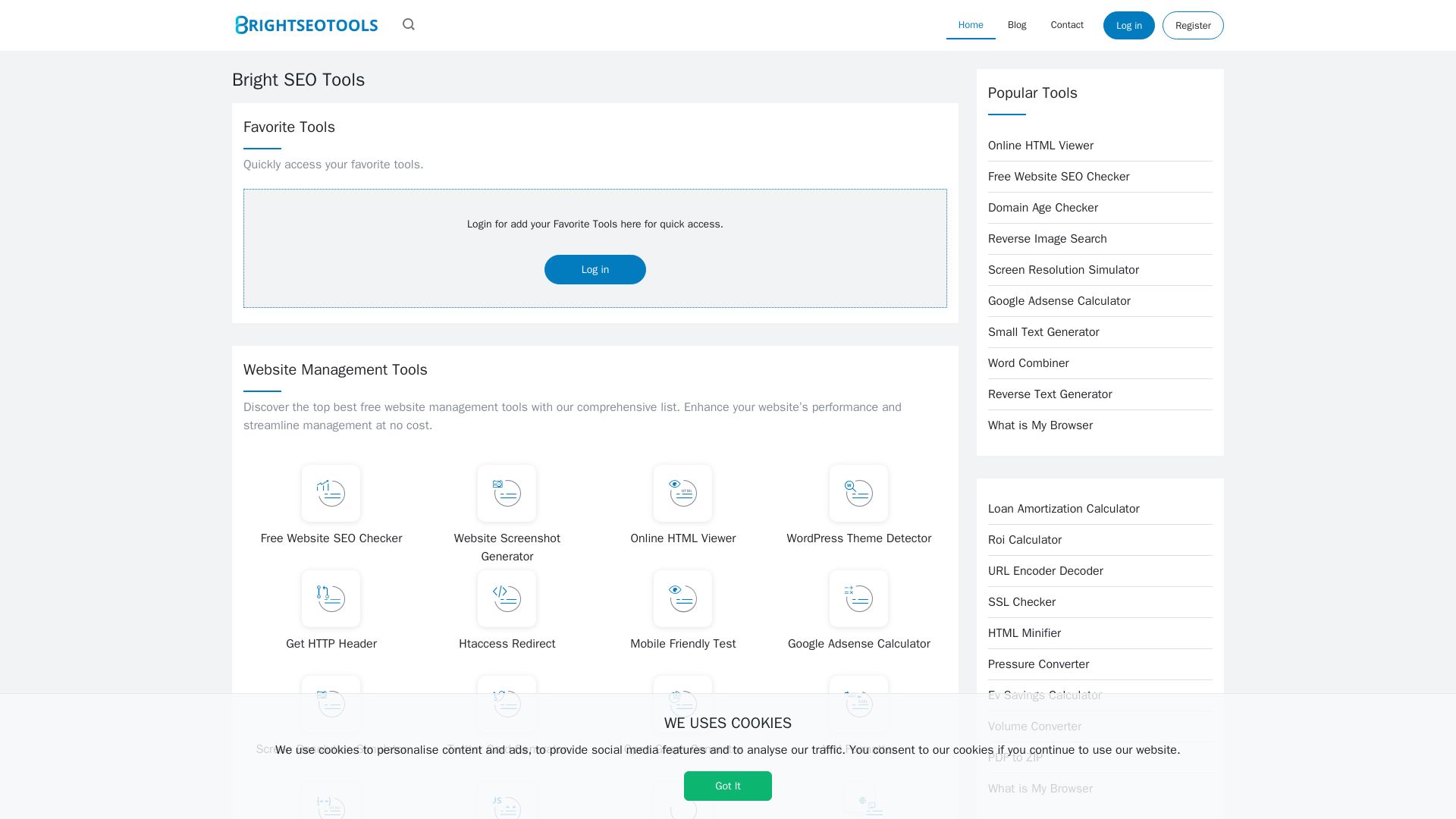The height and width of the screenshot is (819, 1456).
Task: Open URL Encoder Decoder link
Action: (x=1045, y=571)
